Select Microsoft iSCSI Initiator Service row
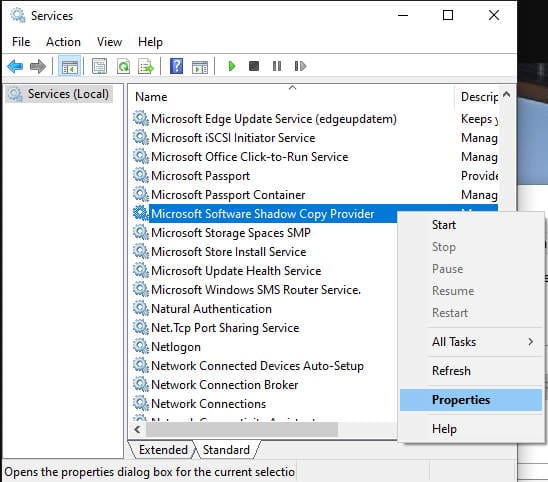548x482 pixels. click(x=233, y=138)
